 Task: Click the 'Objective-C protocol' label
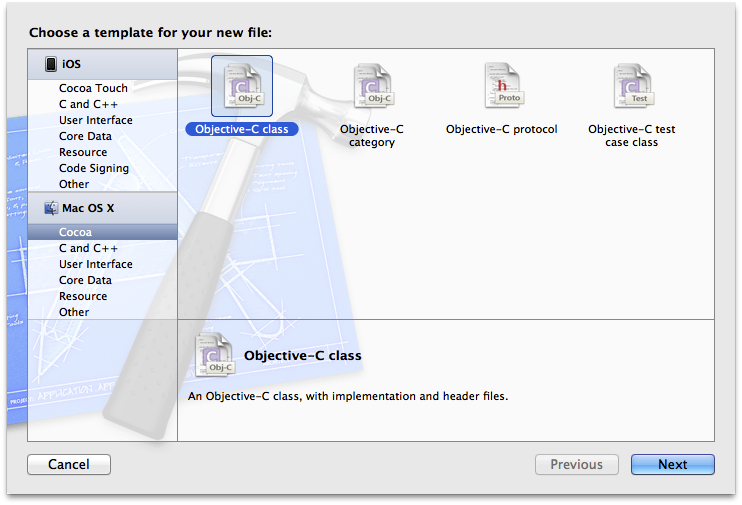[x=502, y=129]
